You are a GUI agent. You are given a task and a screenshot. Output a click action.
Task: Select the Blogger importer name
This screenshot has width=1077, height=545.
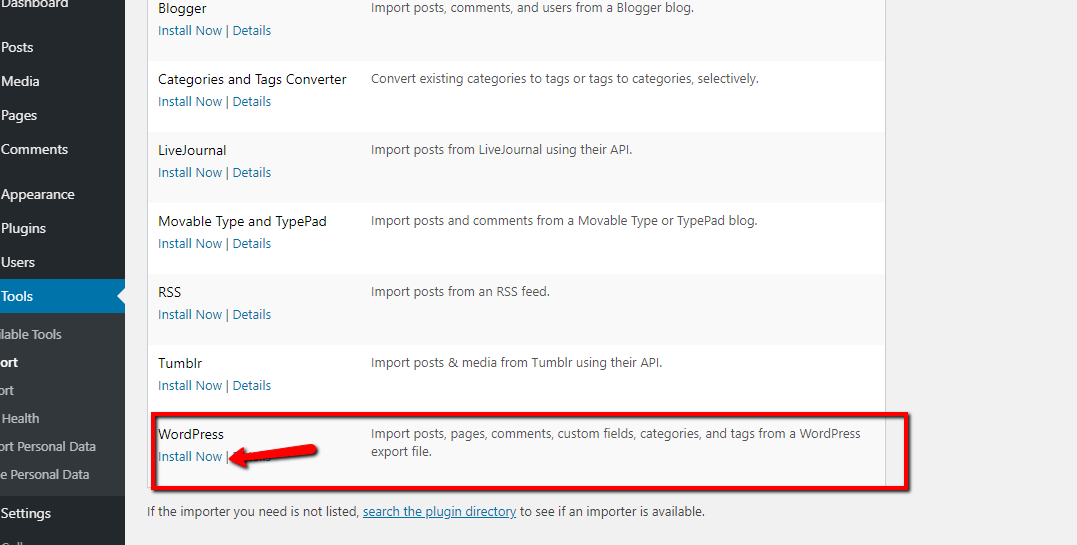tap(182, 9)
